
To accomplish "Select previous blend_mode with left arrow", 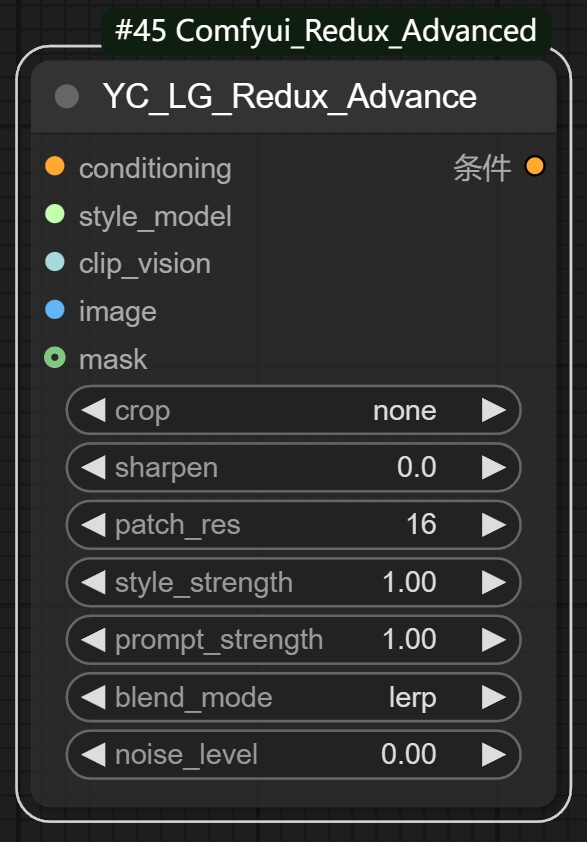I will click(93, 698).
